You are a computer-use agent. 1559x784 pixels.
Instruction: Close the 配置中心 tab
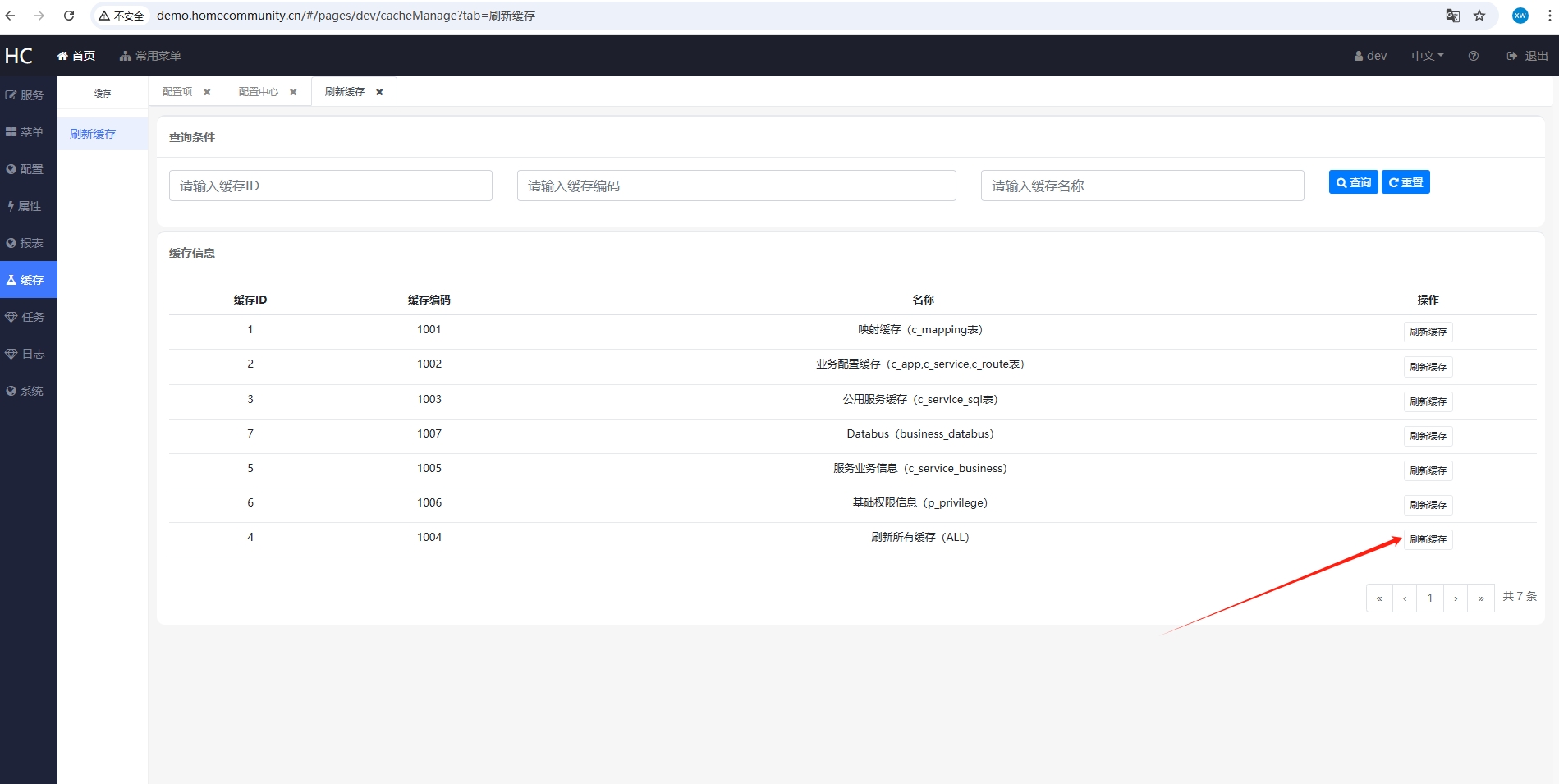tap(293, 92)
